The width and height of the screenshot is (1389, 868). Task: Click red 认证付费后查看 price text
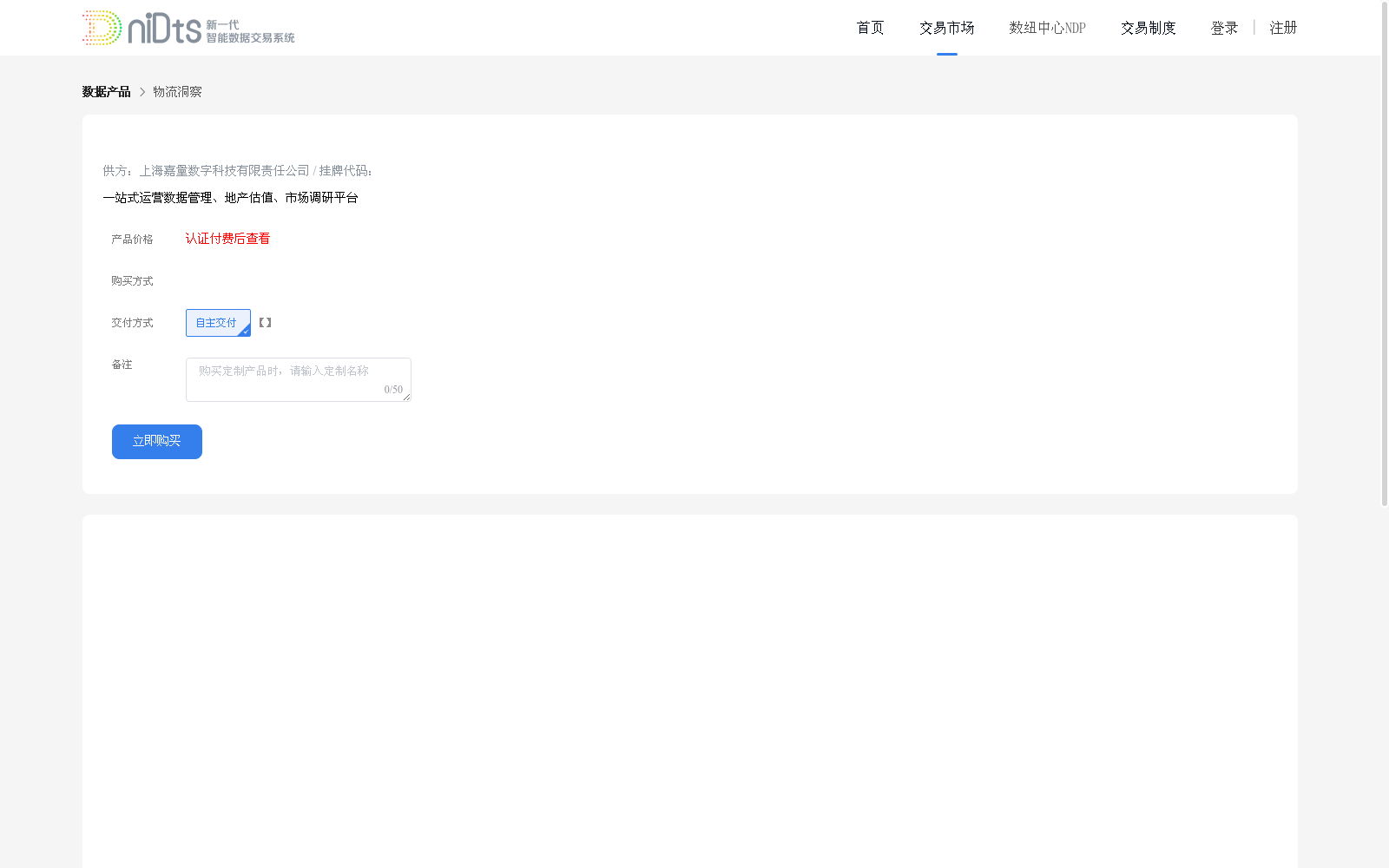227,239
